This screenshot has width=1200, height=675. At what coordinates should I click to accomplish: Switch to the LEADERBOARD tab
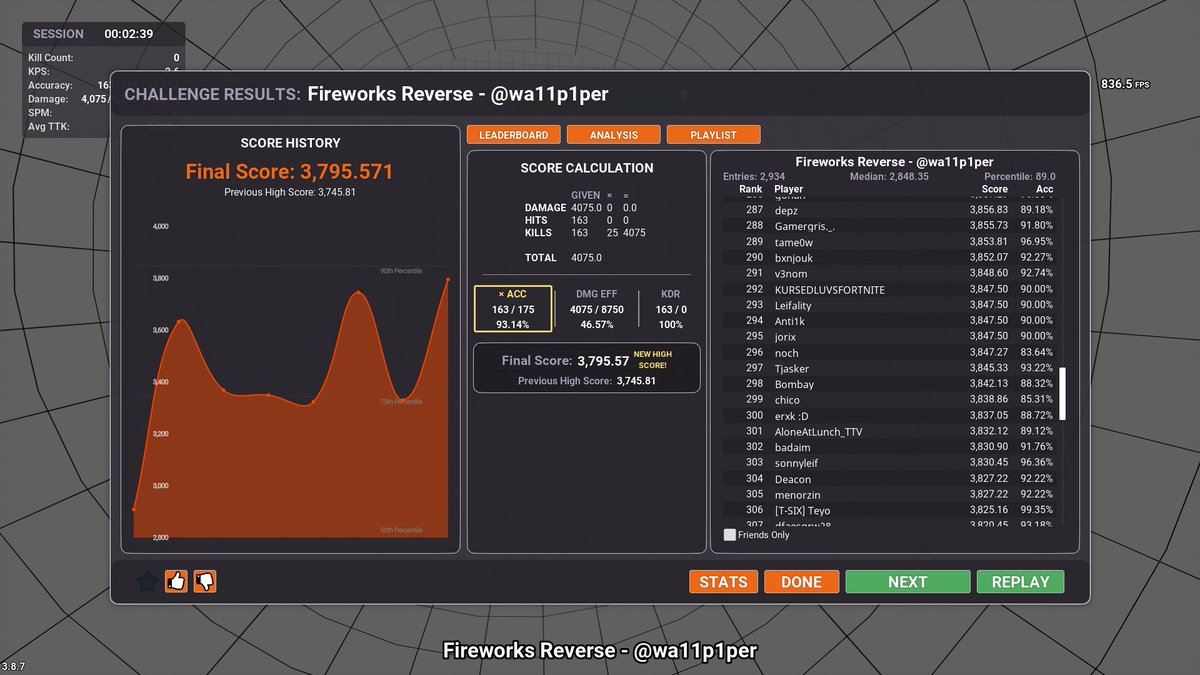coord(513,134)
